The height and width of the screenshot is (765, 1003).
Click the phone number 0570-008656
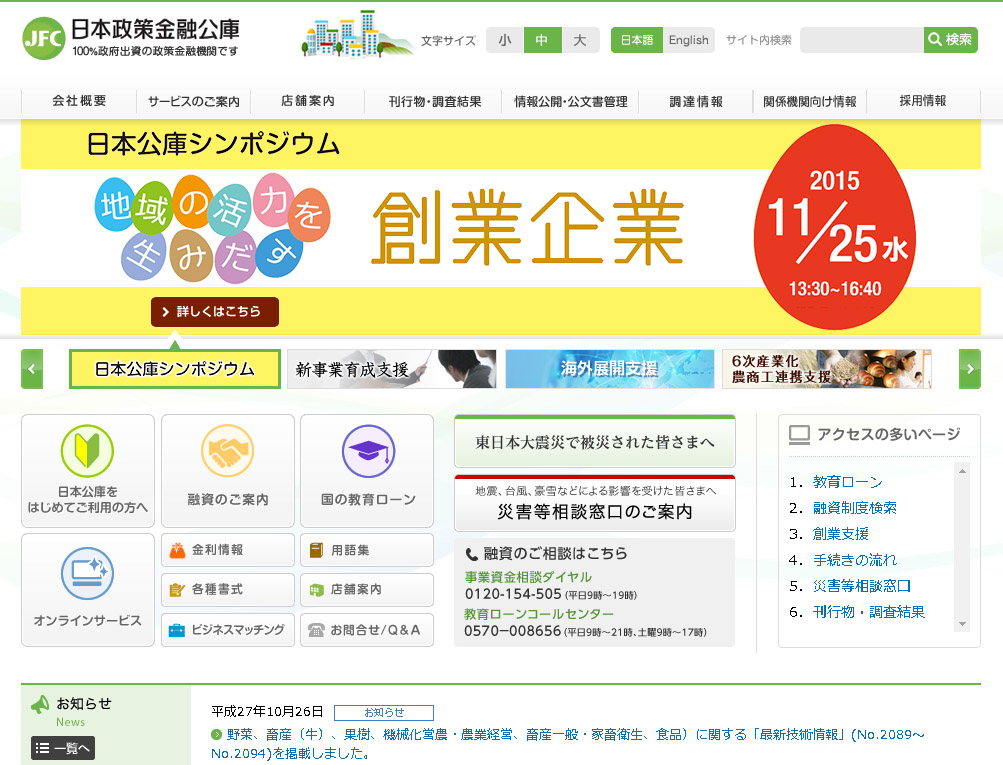(512, 631)
